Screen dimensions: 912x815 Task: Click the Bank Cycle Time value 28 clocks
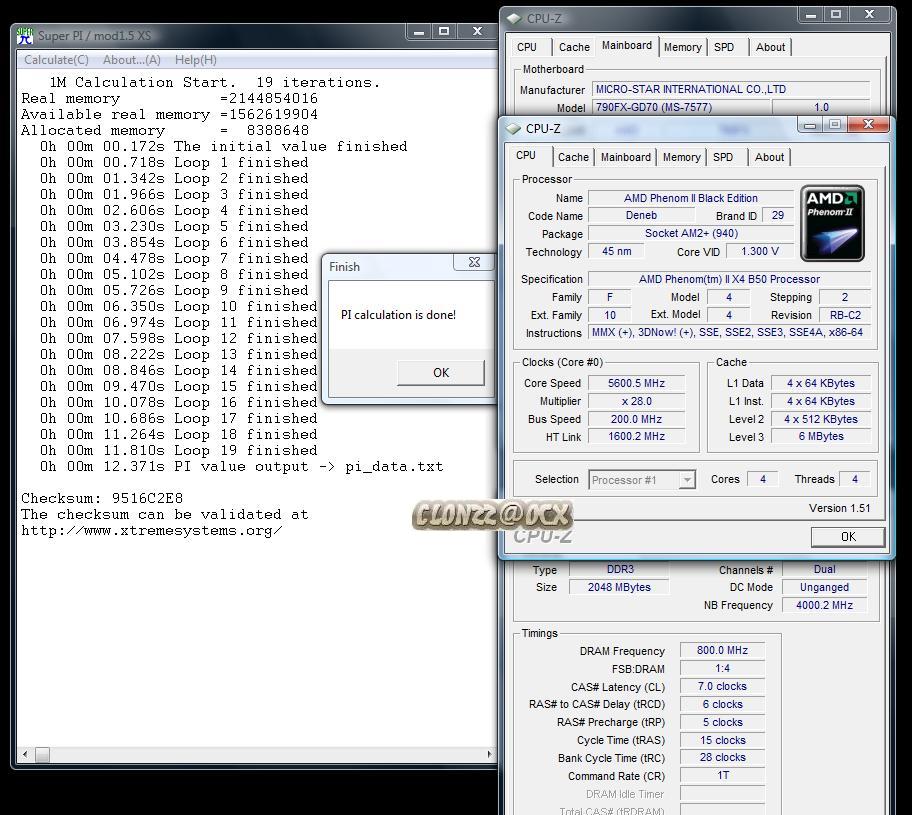point(722,757)
